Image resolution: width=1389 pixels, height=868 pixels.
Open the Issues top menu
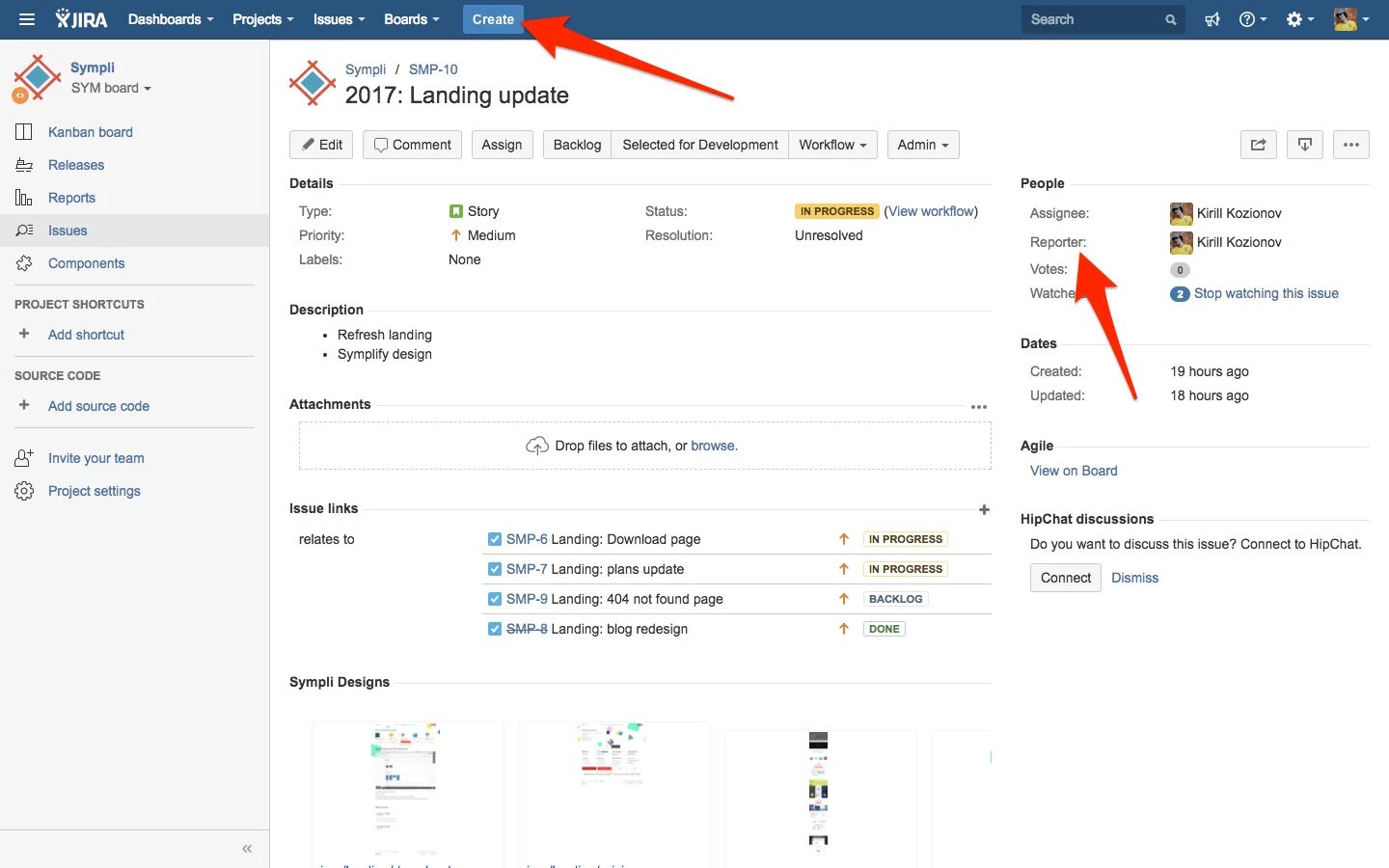[340, 19]
